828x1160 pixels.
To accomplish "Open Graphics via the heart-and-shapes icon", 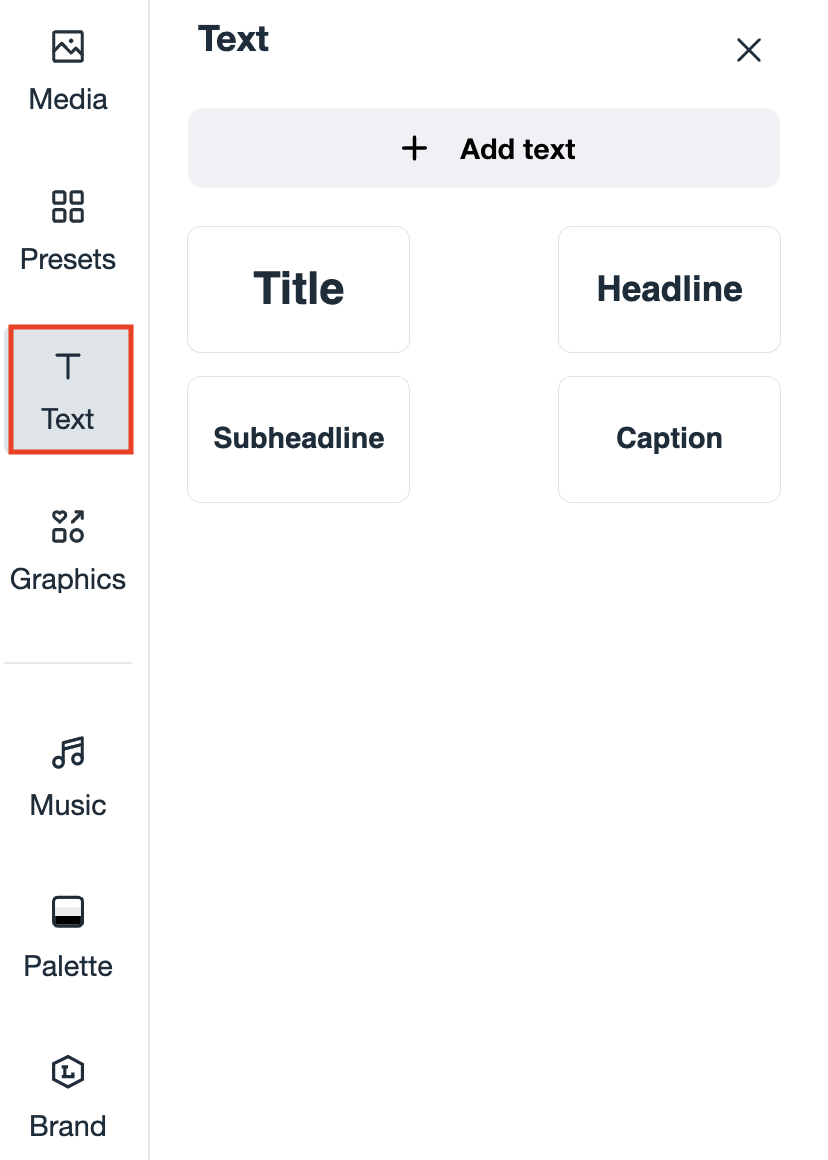I will pyautogui.click(x=68, y=526).
